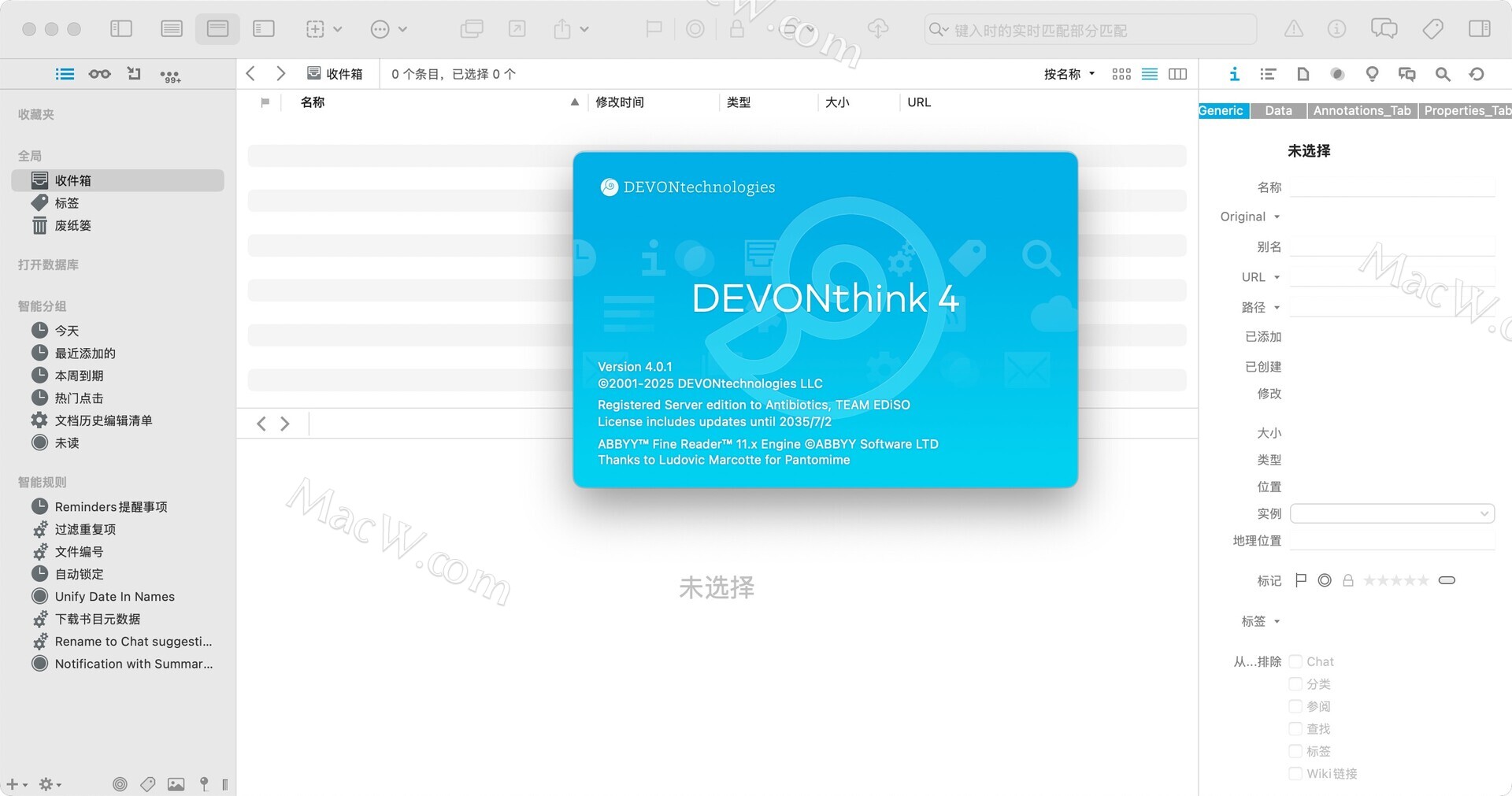This screenshot has height=796, width=1512.
Task: Open the Annotations inspector lightbulb icon
Action: coord(1372,74)
